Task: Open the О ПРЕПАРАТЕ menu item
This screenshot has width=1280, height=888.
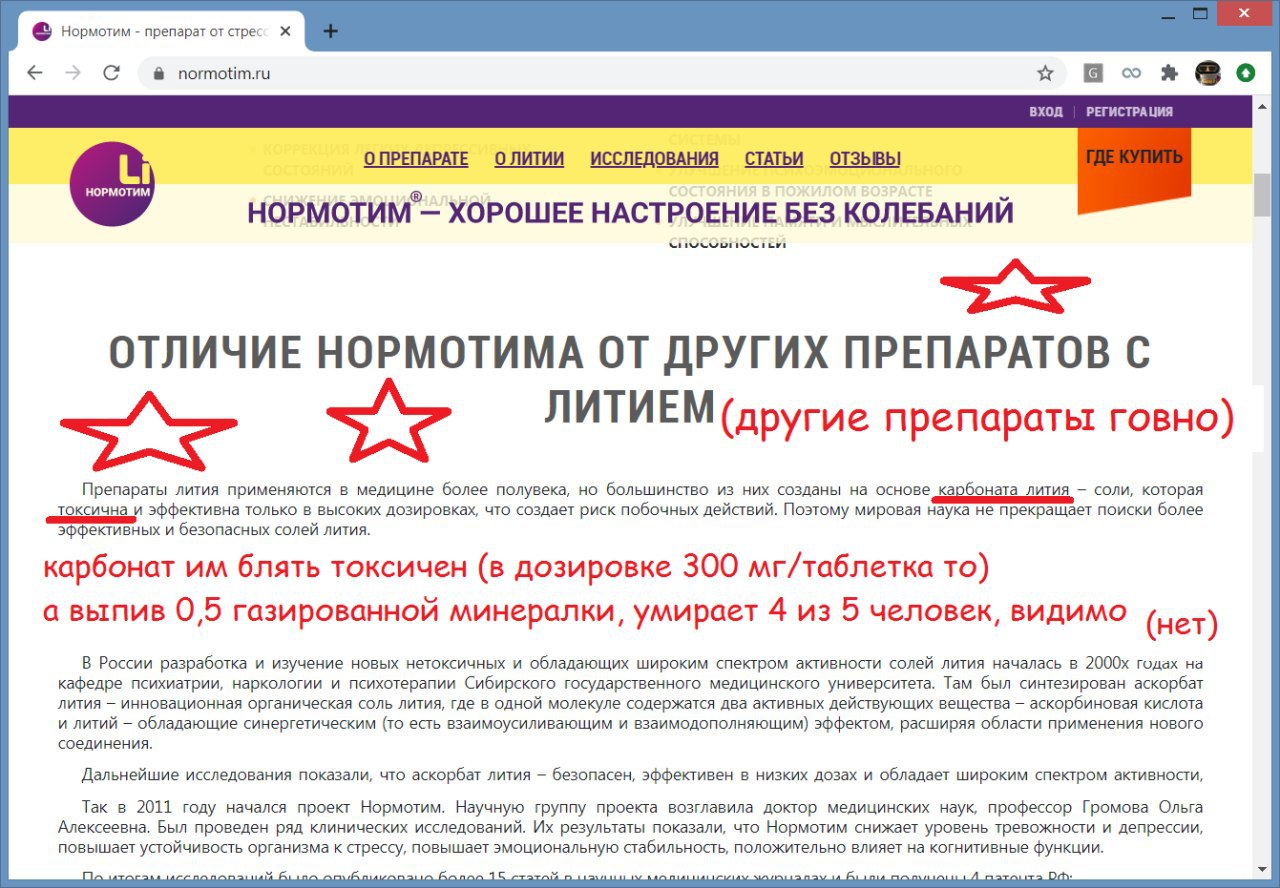Action: (416, 159)
